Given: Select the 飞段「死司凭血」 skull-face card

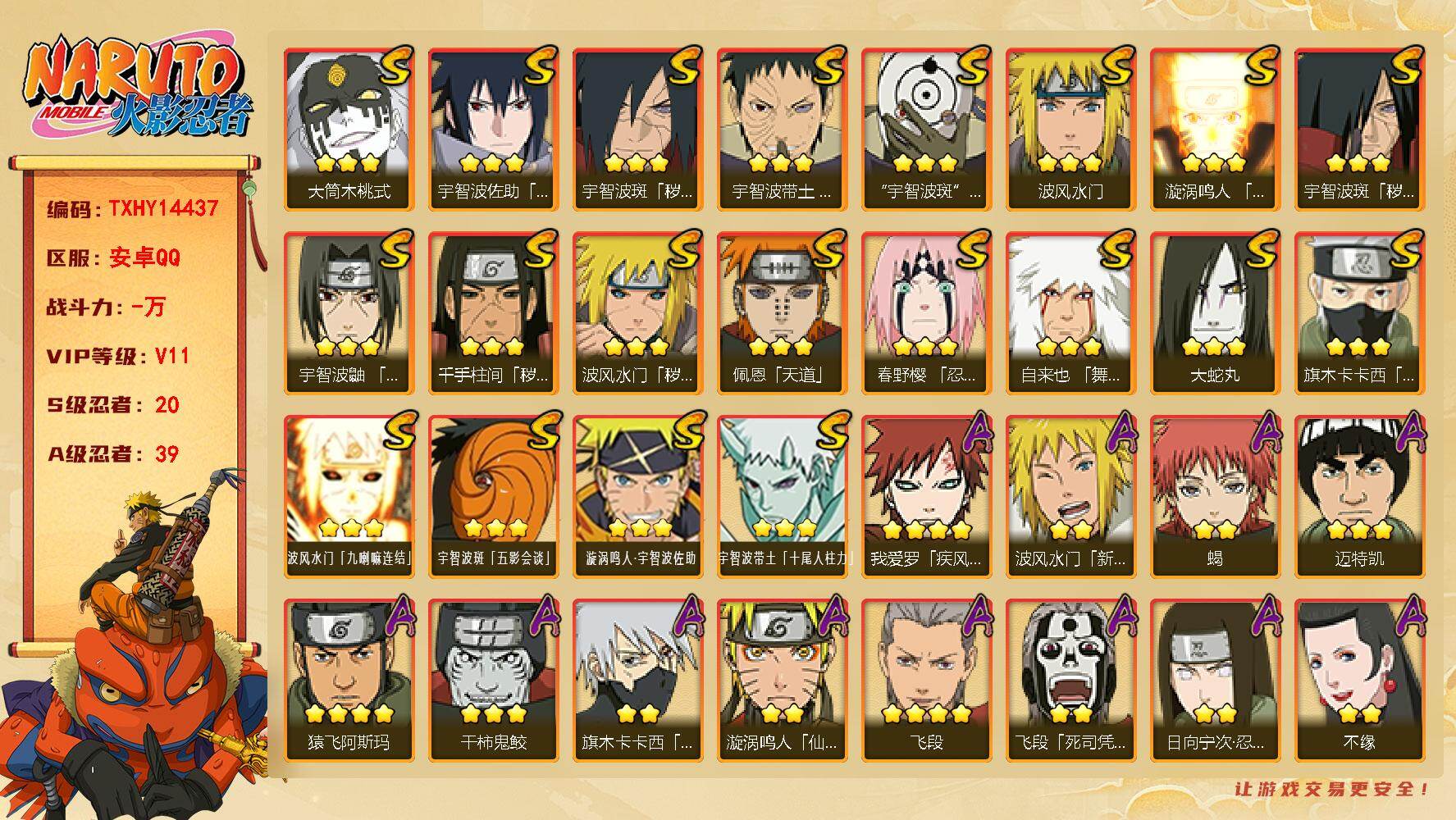Looking at the screenshot, I should click(x=1070, y=681).
